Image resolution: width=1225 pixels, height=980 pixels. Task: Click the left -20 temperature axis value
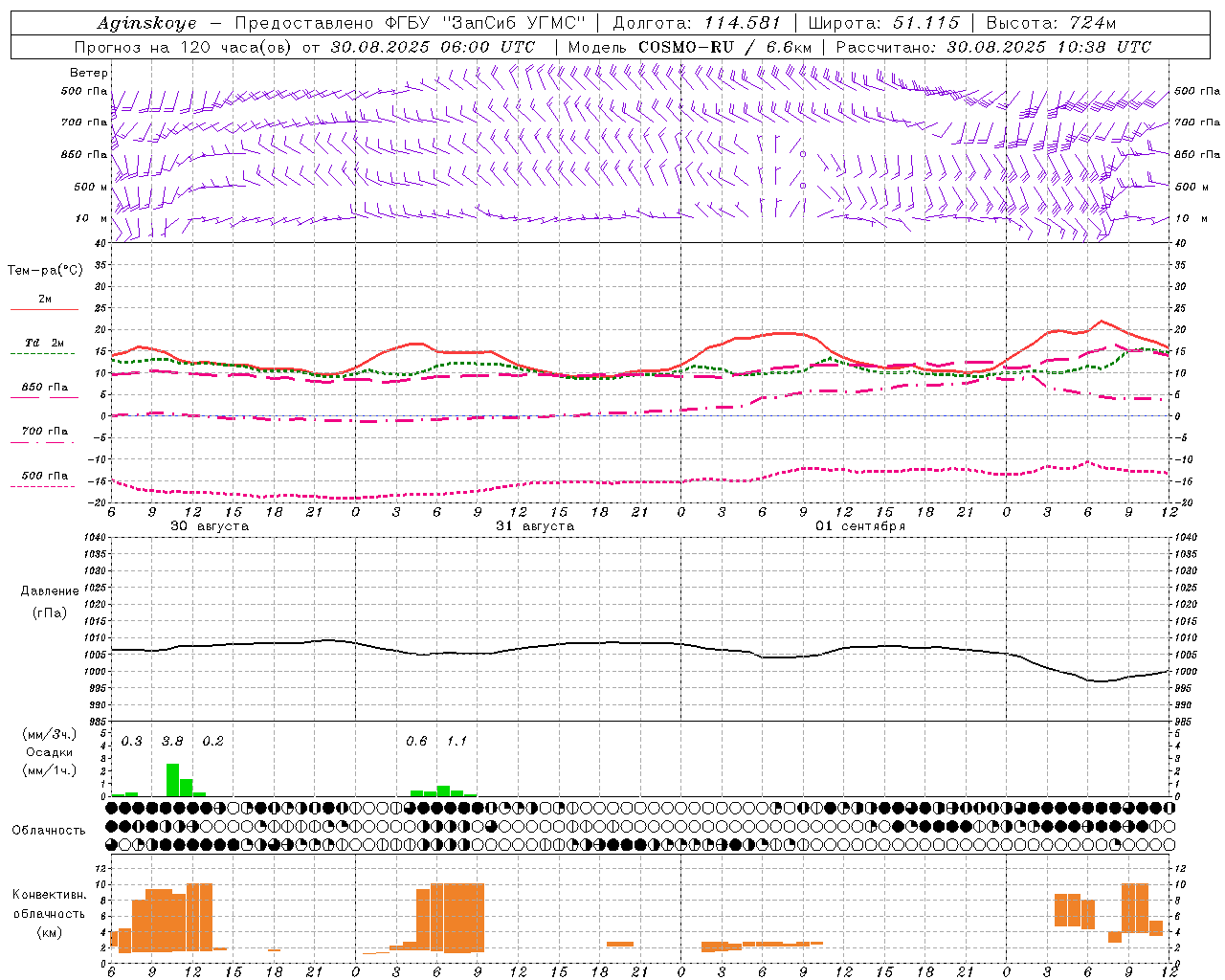tap(98, 503)
